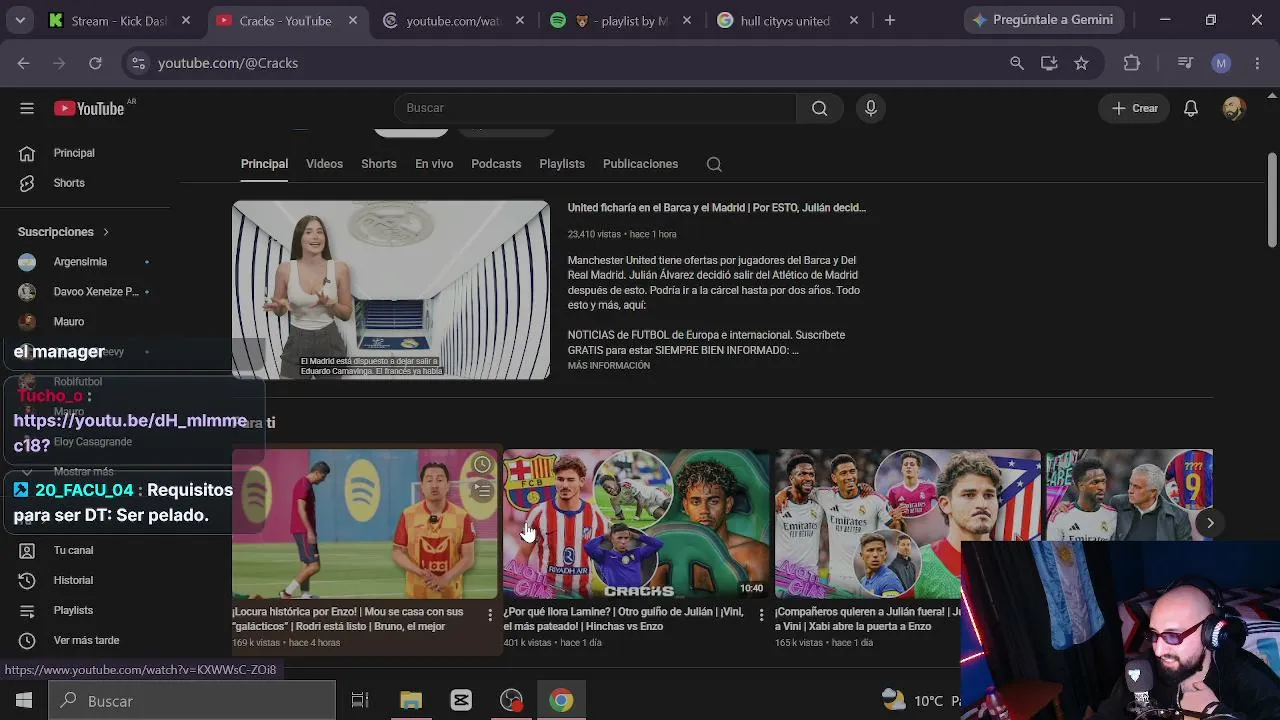Open Principal home icon in the sidebar
Viewport: 1280px width, 720px height.
(x=27, y=153)
